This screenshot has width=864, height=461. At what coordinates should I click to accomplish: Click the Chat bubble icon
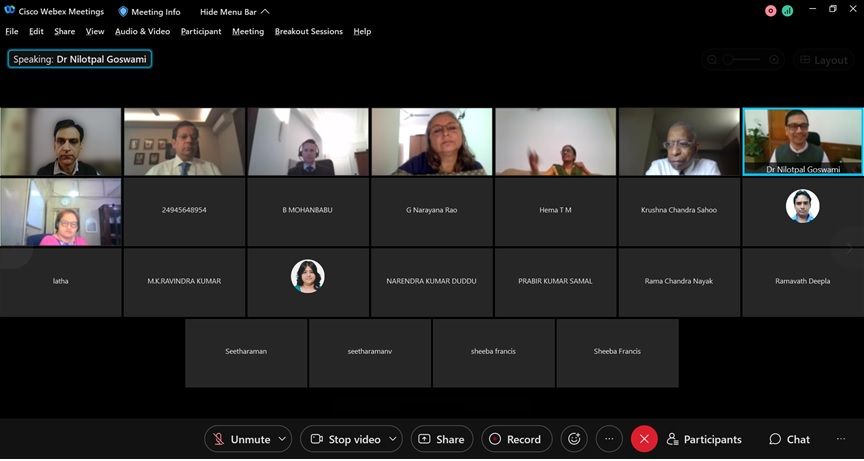click(775, 439)
